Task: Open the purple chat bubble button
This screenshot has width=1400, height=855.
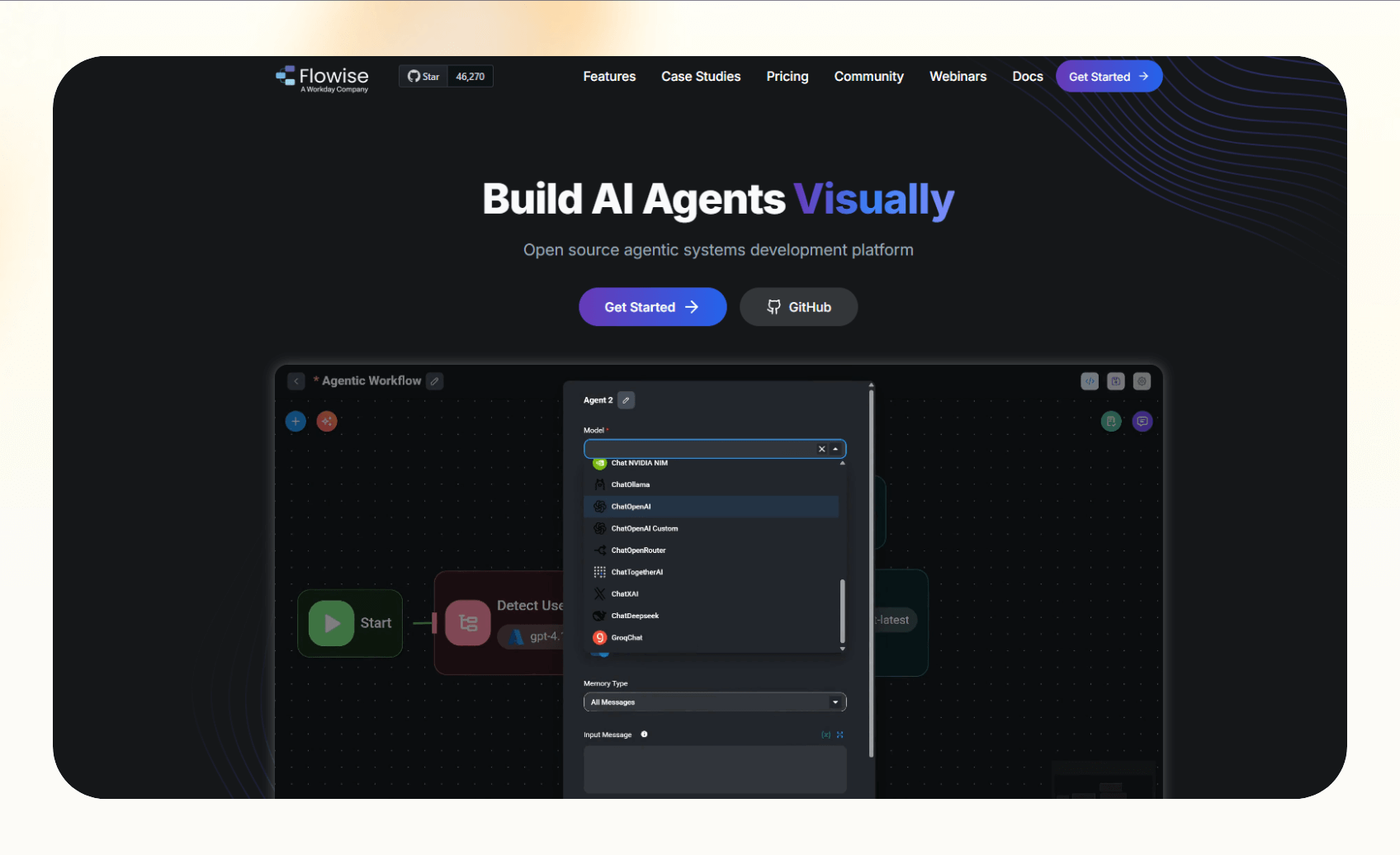Action: click(1142, 422)
